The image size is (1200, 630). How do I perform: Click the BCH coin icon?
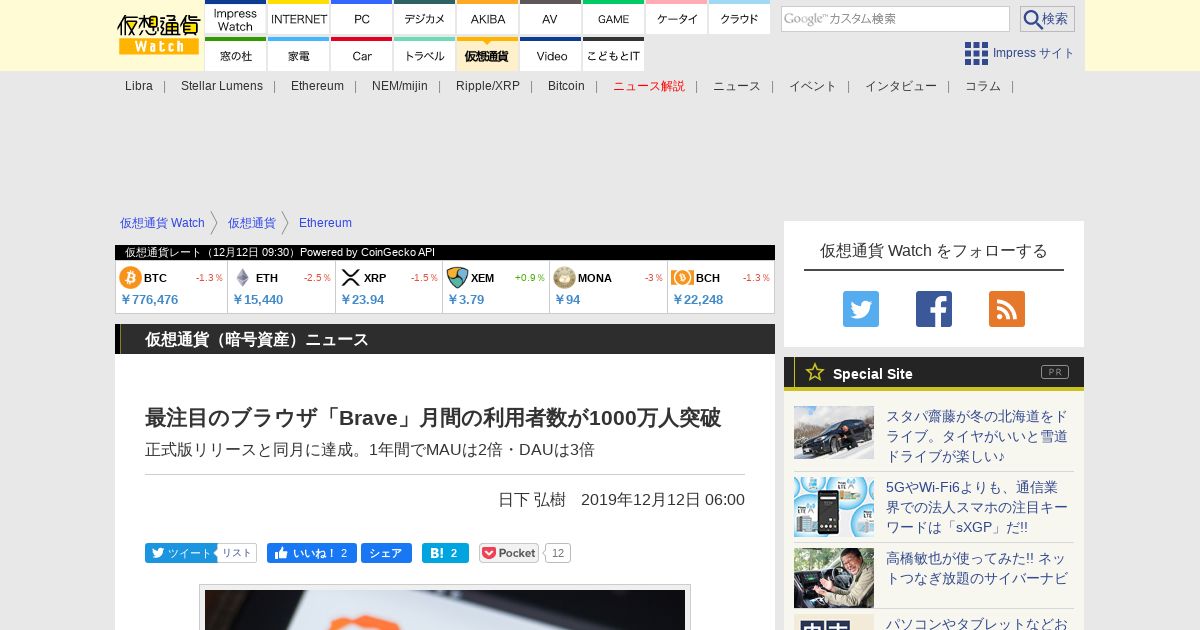click(x=682, y=277)
